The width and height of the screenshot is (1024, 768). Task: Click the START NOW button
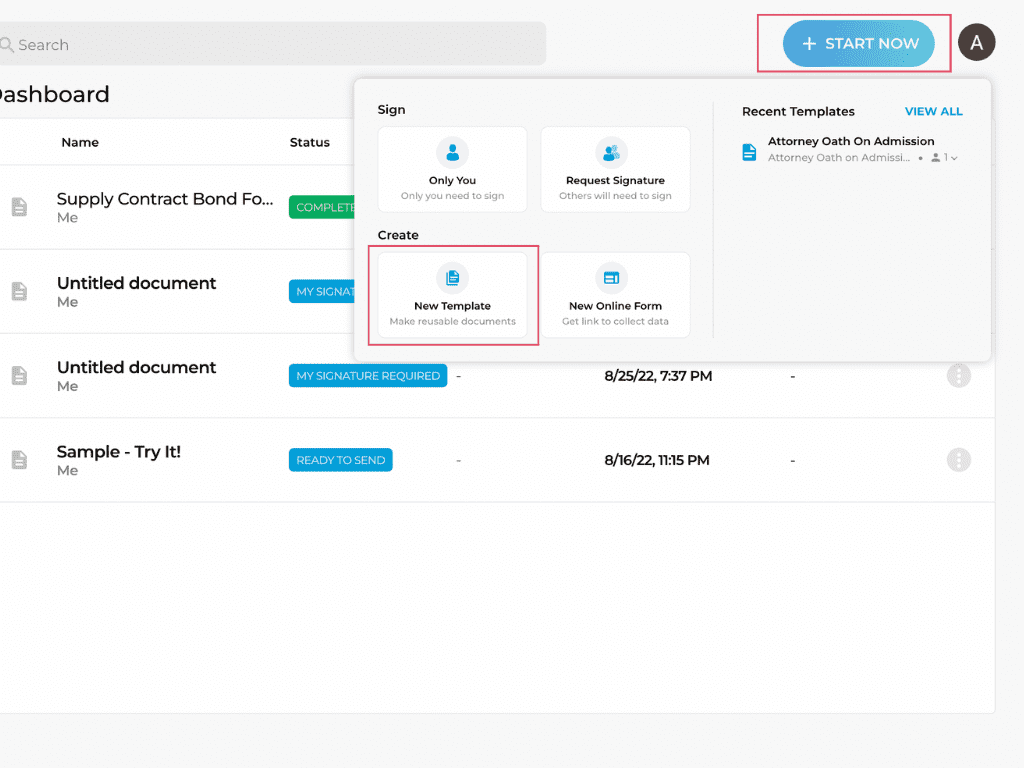point(858,43)
